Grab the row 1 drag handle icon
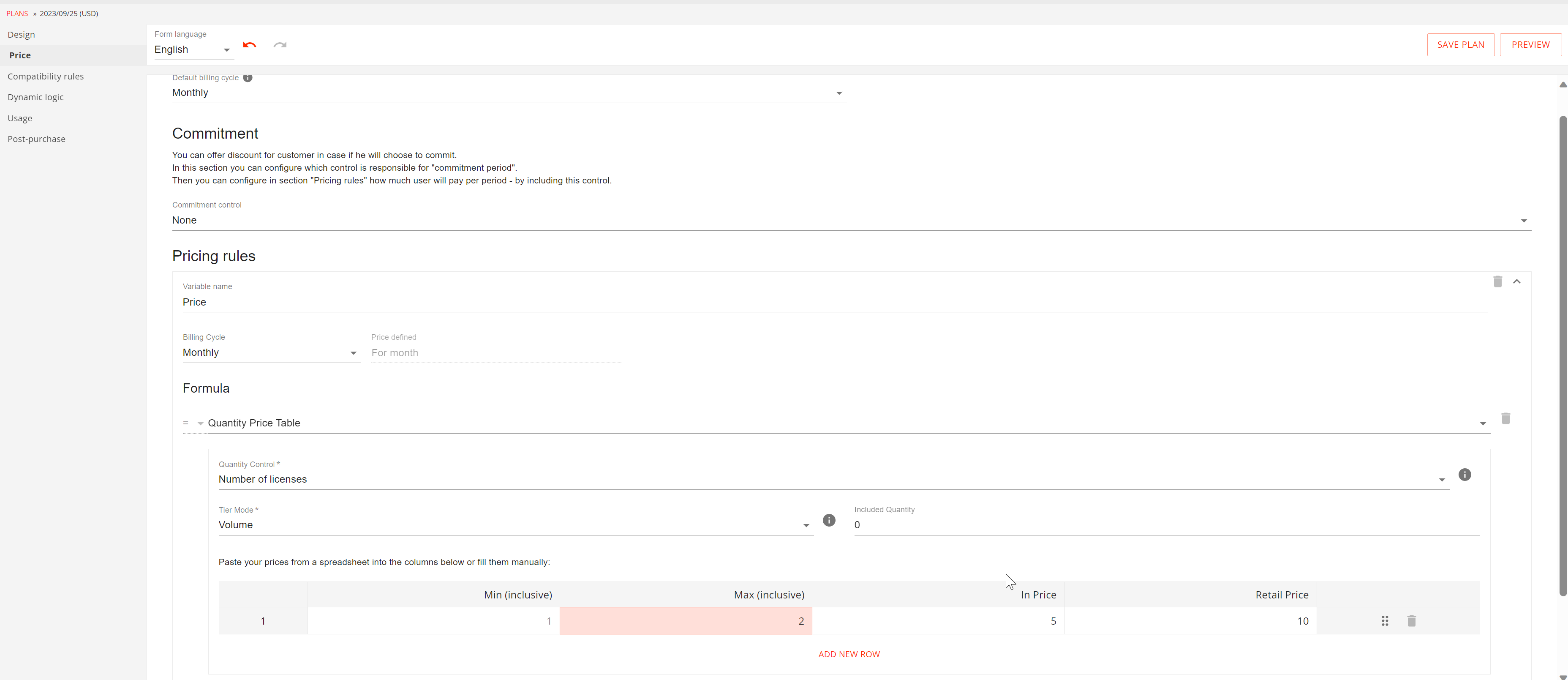This screenshot has width=1568, height=680. pyautogui.click(x=1385, y=621)
